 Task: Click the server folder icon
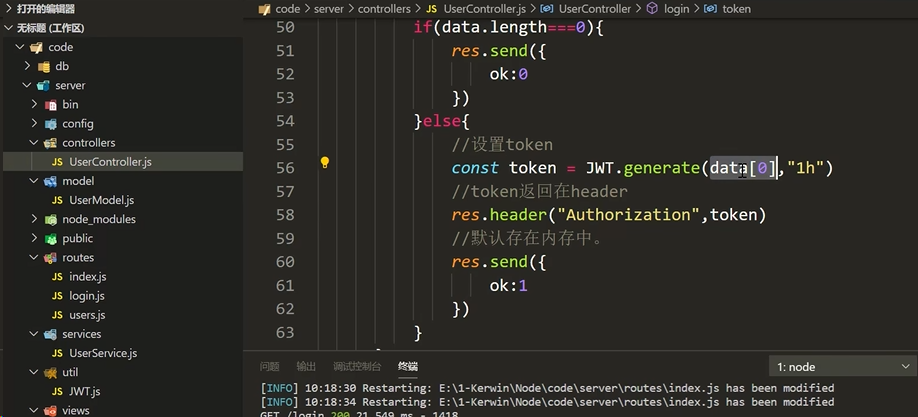[x=44, y=86]
